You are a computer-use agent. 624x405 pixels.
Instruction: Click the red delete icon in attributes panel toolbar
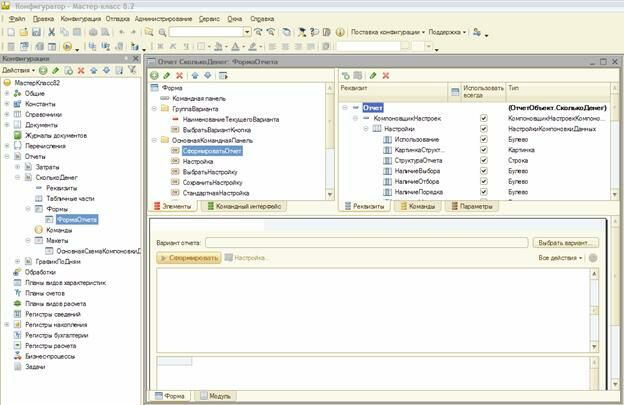385,75
